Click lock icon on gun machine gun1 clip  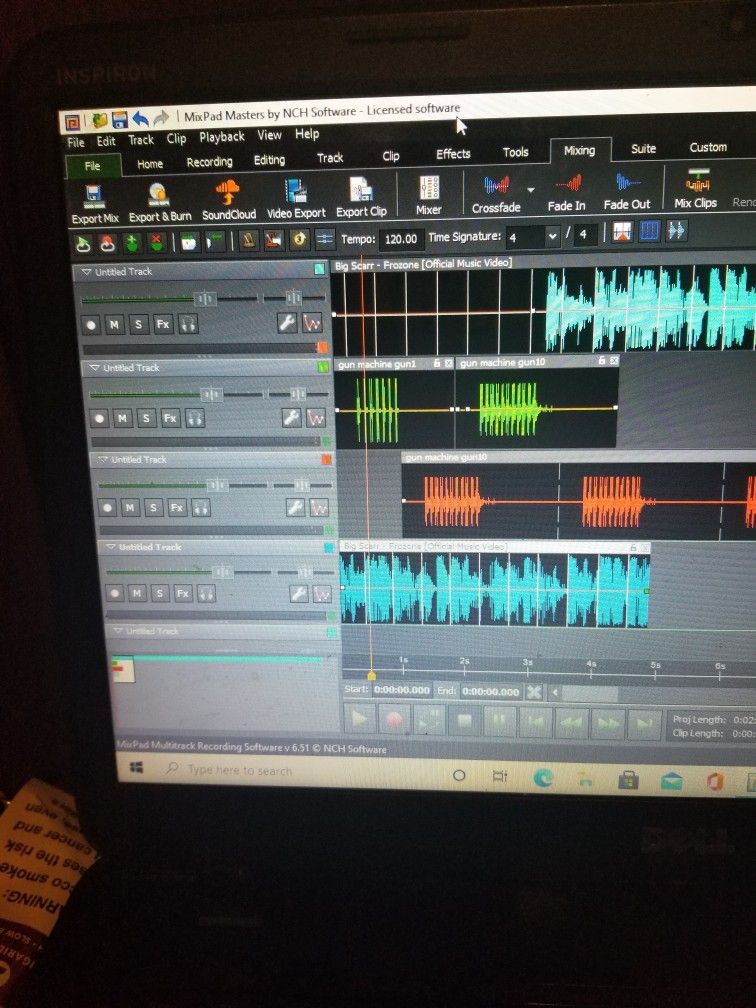point(436,364)
